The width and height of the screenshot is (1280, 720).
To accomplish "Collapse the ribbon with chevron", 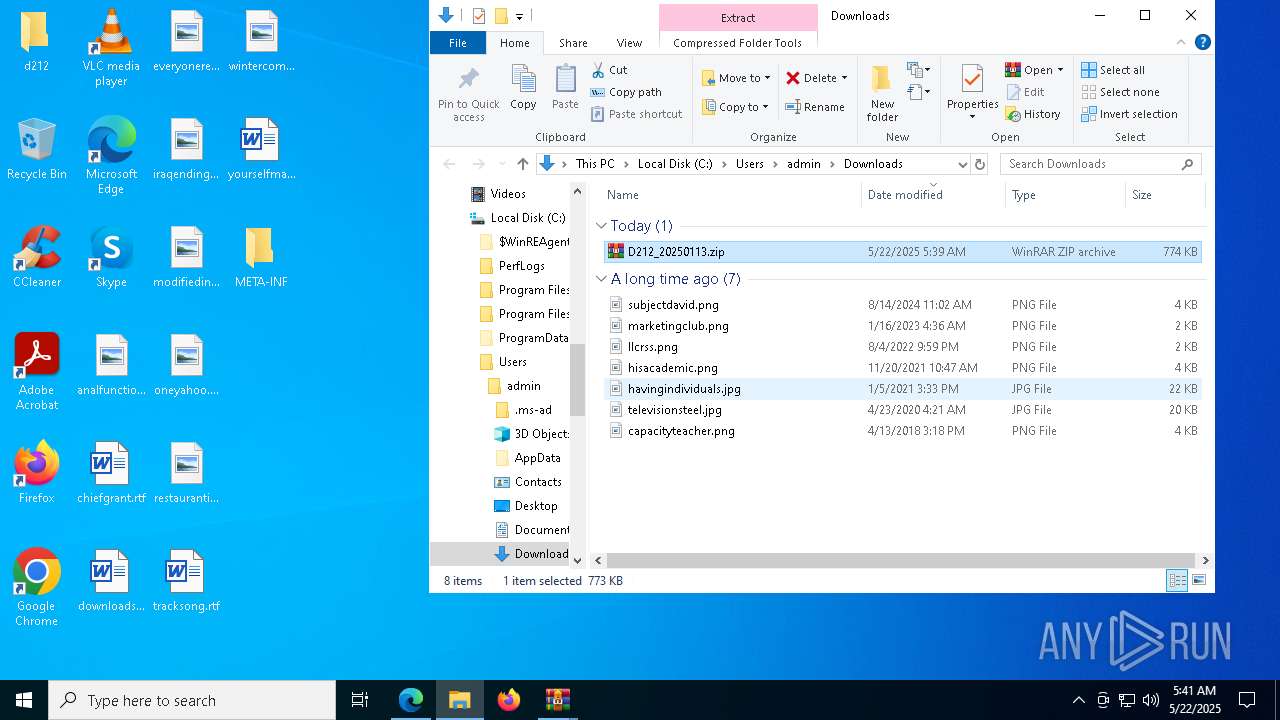I will [1181, 42].
